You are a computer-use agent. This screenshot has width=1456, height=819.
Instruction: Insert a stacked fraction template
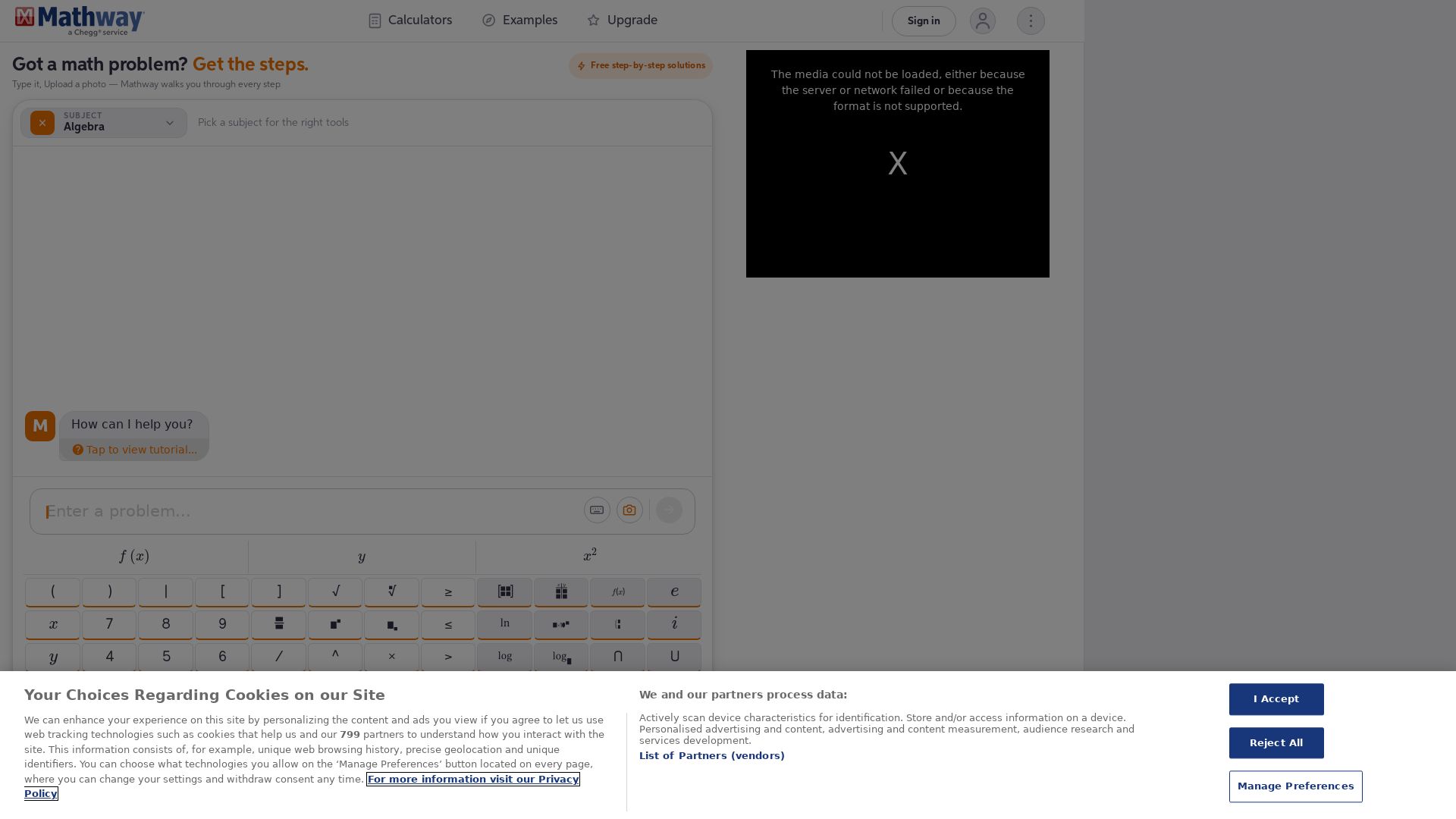278,624
